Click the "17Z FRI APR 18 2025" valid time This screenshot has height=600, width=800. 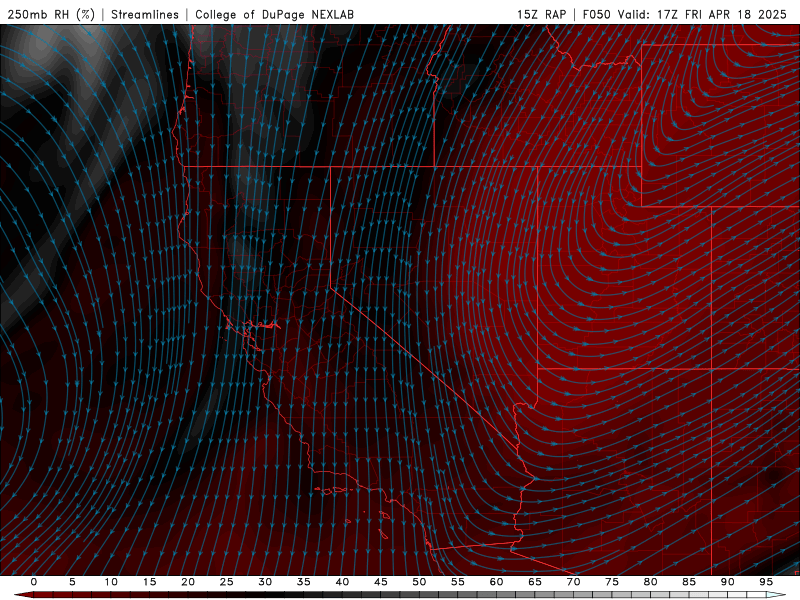pyautogui.click(x=722, y=14)
